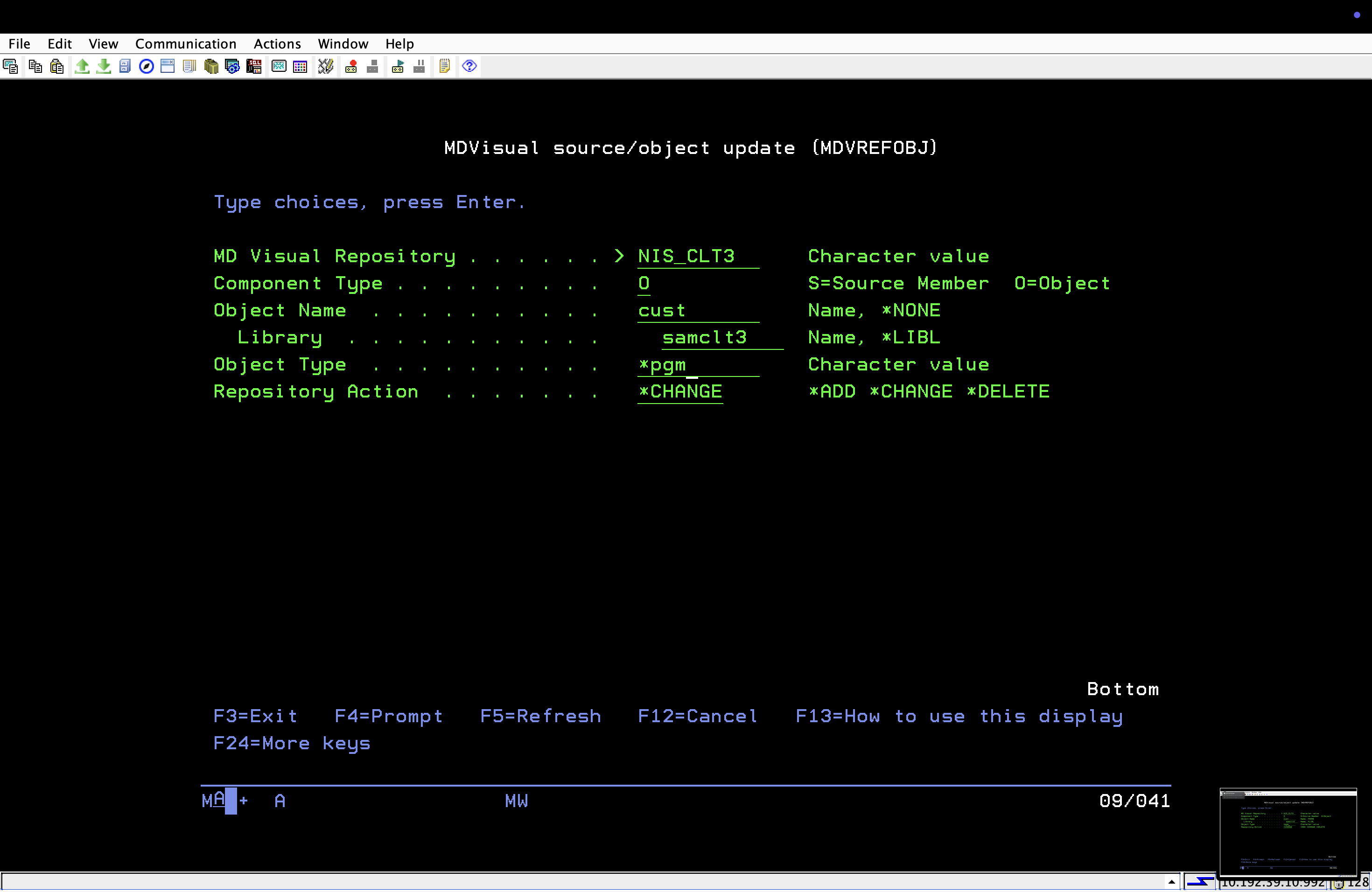The height and width of the screenshot is (892, 1372).
Task: Open the Help menu
Action: (x=399, y=44)
